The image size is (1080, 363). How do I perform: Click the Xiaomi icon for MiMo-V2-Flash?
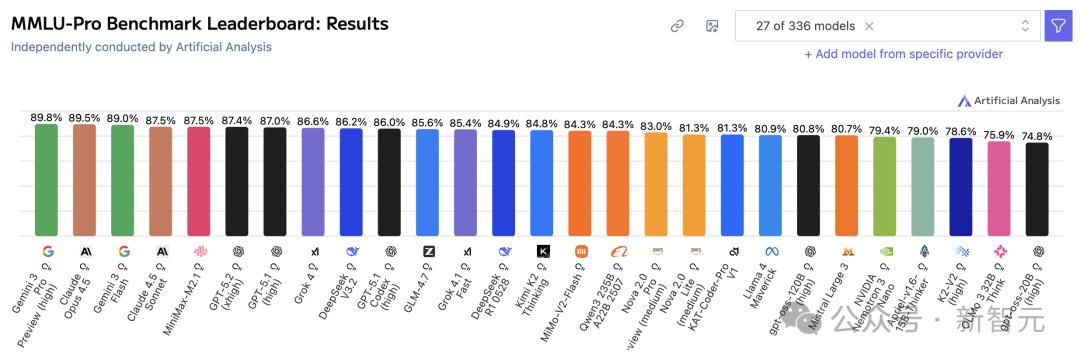[x=581, y=251]
